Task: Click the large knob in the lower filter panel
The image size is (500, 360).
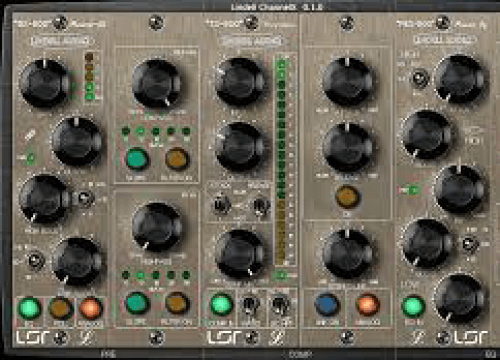Action: tap(157, 227)
